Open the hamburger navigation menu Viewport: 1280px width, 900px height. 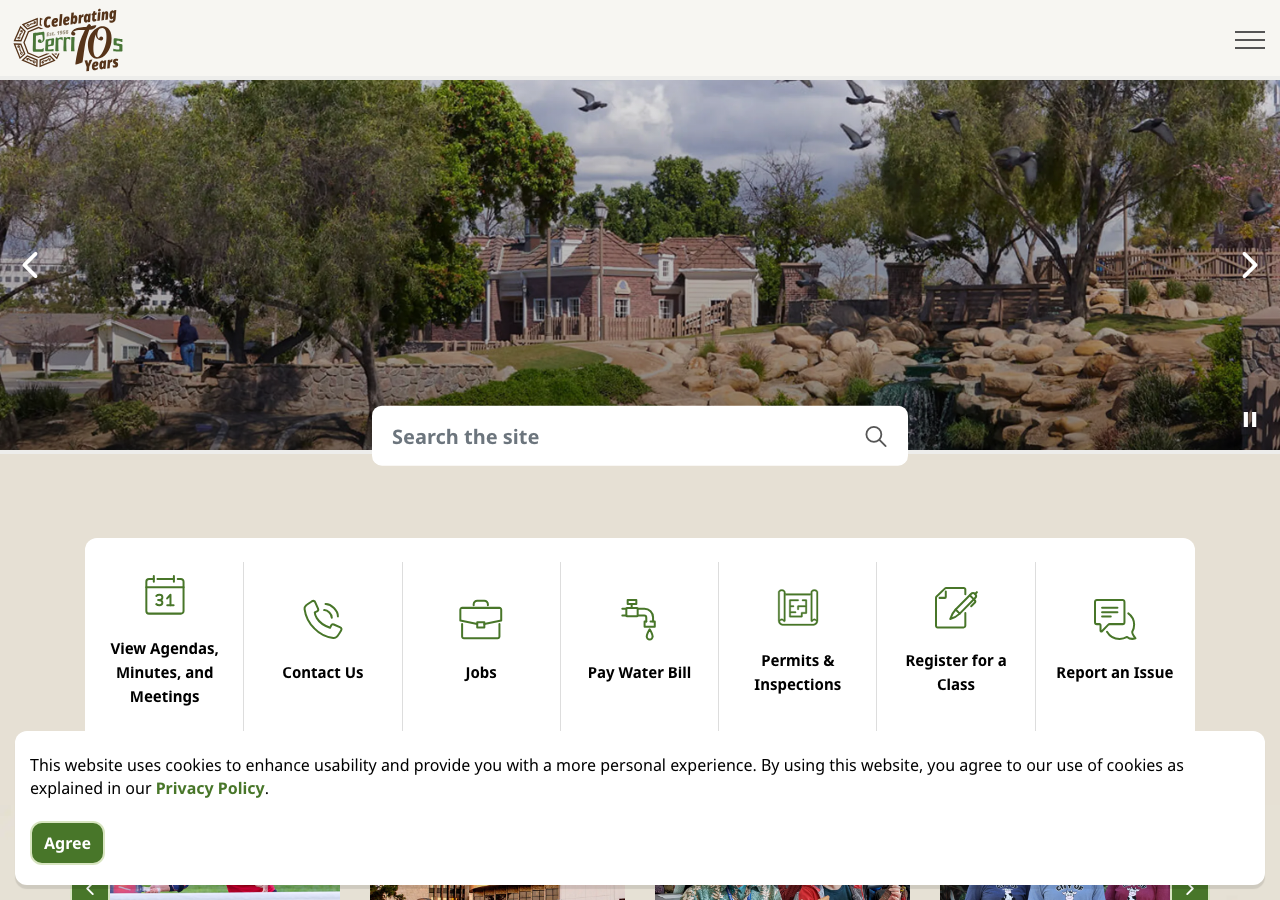point(1249,40)
